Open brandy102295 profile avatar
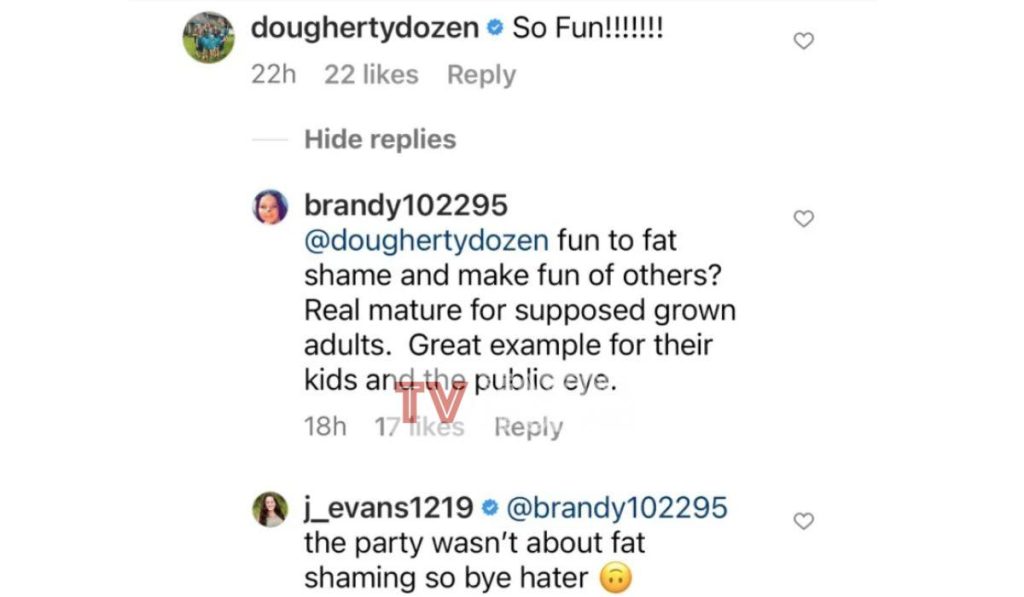Image resolution: width=1024 pixels, height=597 pixels. pos(270,207)
